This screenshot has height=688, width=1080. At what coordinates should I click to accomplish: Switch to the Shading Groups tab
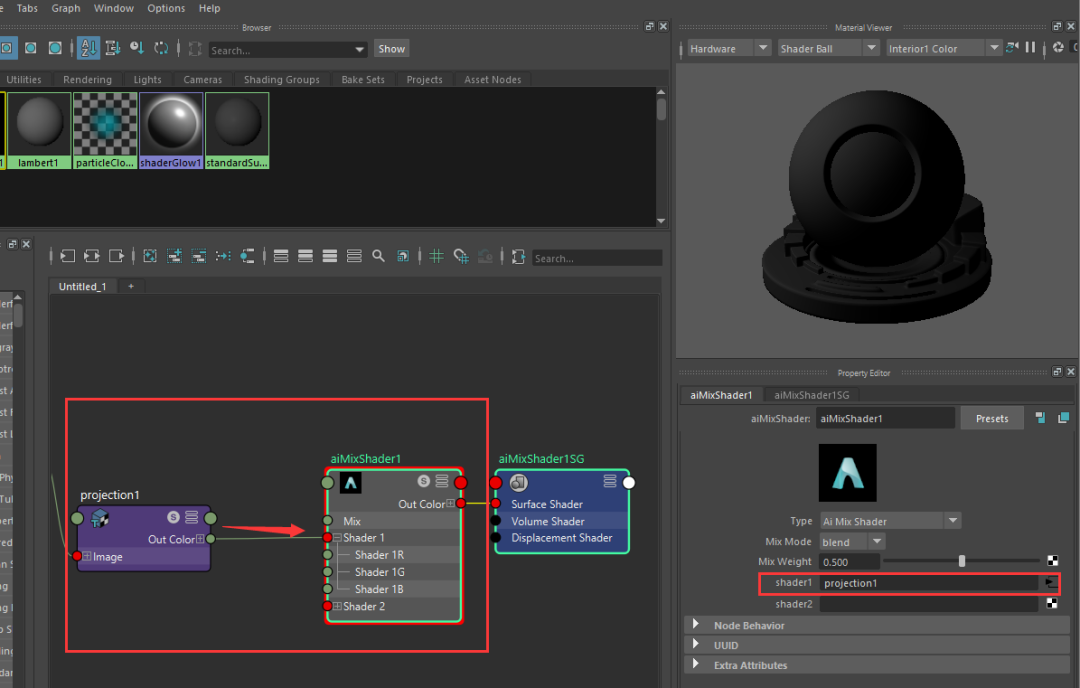point(282,79)
